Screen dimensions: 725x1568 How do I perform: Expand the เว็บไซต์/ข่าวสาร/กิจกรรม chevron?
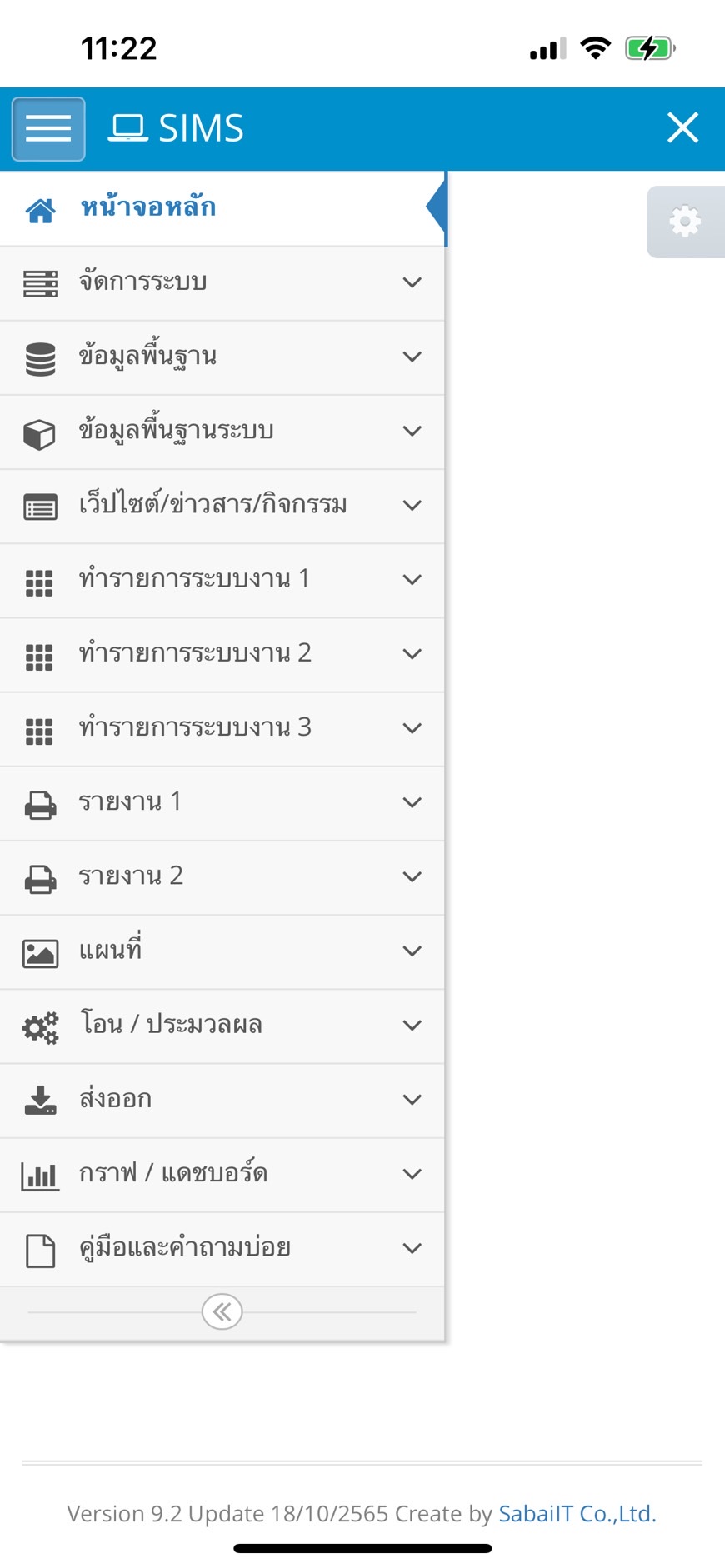[x=412, y=506]
